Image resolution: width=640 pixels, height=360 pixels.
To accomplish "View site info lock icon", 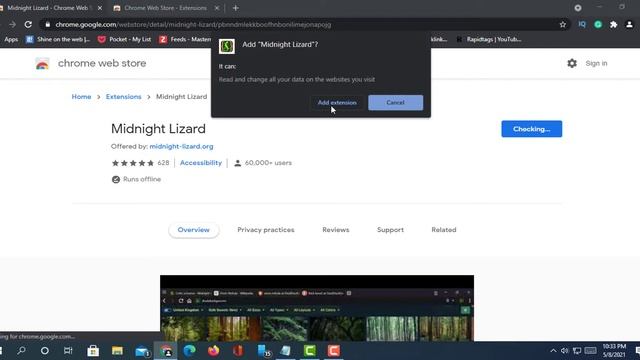I will (47, 24).
